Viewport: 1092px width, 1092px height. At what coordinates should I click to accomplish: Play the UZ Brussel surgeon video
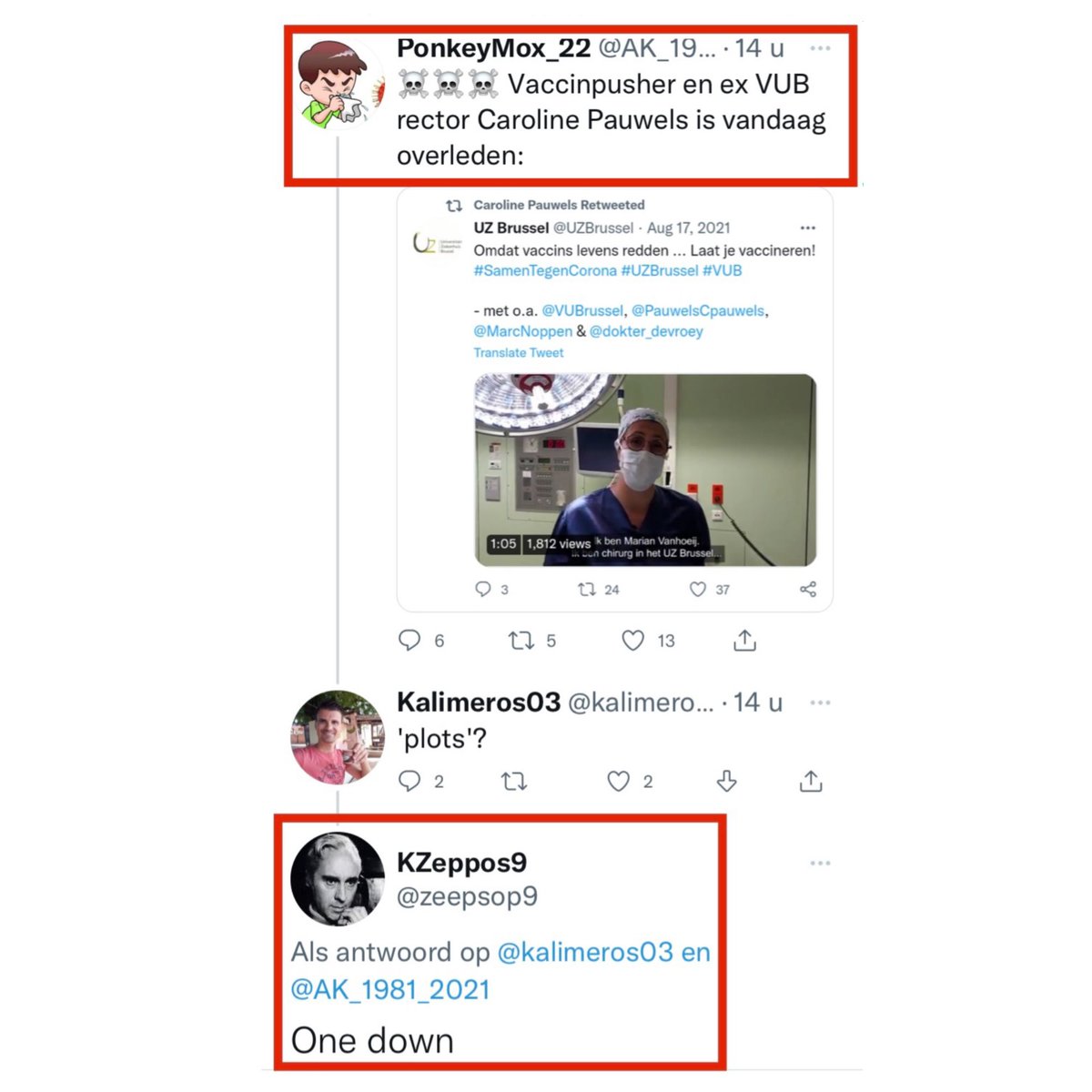[x=645, y=470]
